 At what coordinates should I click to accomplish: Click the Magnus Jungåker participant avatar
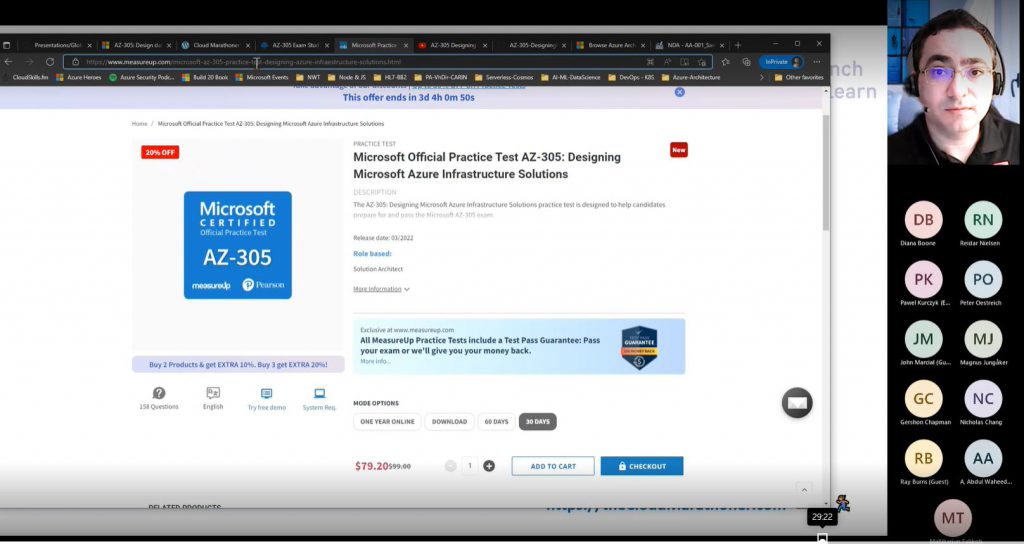pos(983,339)
